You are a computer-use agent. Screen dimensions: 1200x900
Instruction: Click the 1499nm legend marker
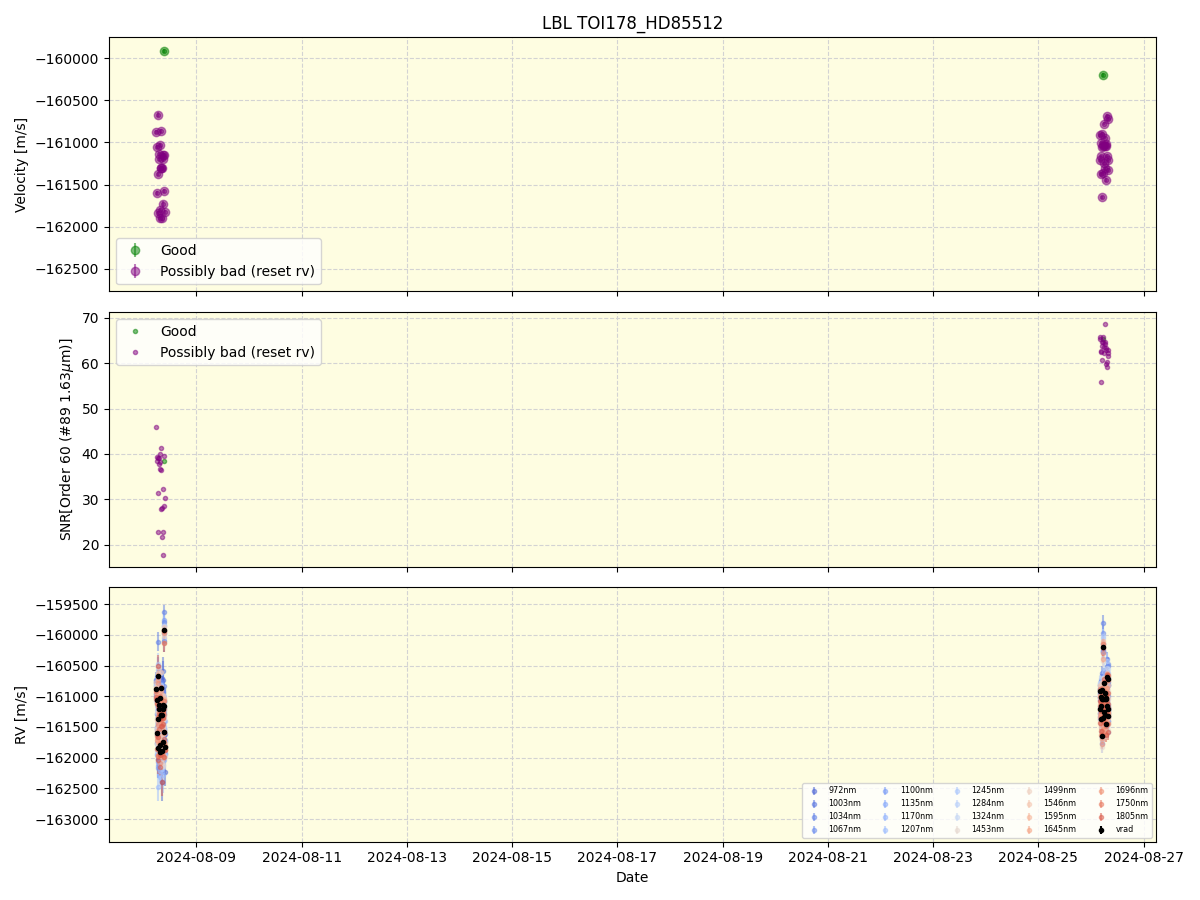1029,791
